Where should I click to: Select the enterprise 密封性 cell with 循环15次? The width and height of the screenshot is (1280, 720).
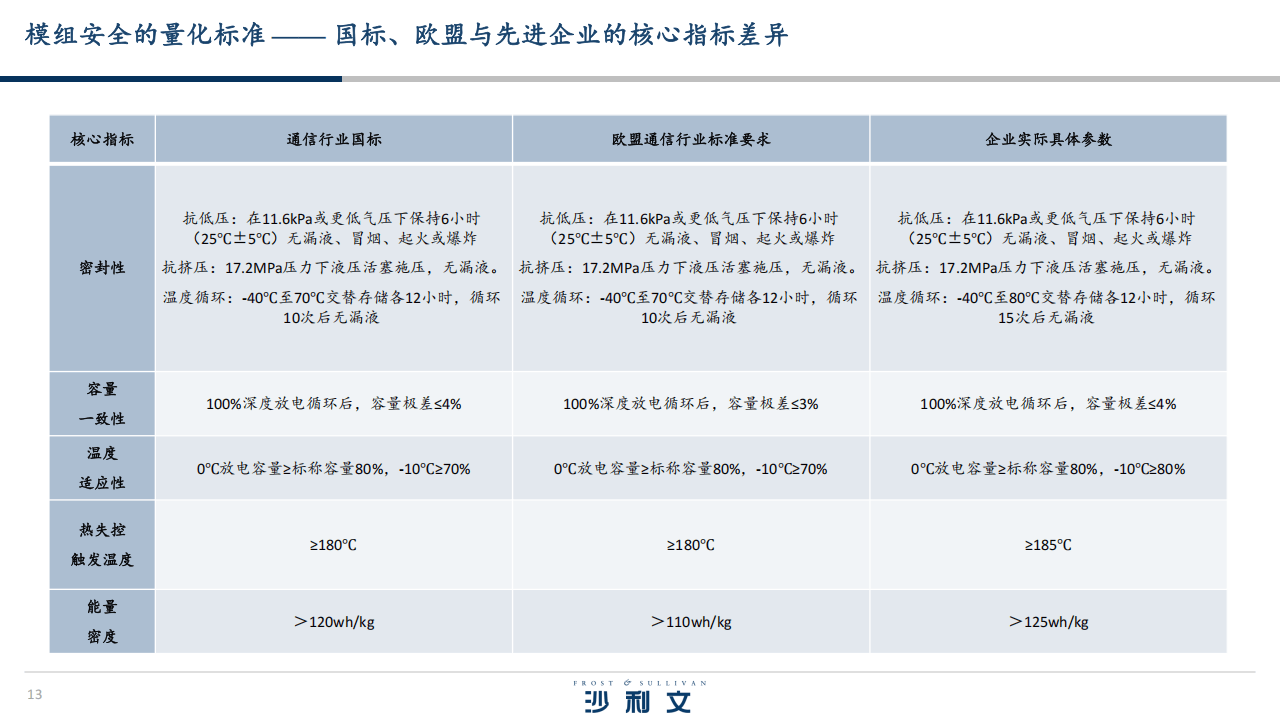1048,267
